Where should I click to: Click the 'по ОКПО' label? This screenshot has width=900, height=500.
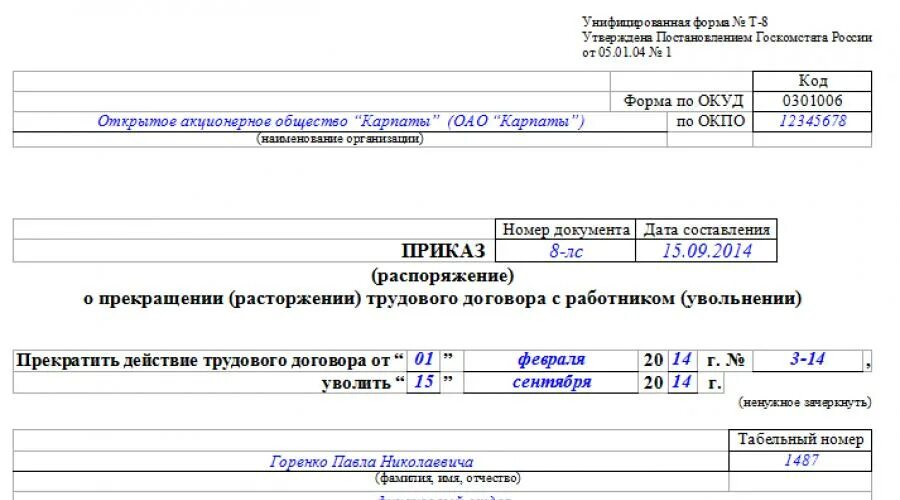(711, 121)
